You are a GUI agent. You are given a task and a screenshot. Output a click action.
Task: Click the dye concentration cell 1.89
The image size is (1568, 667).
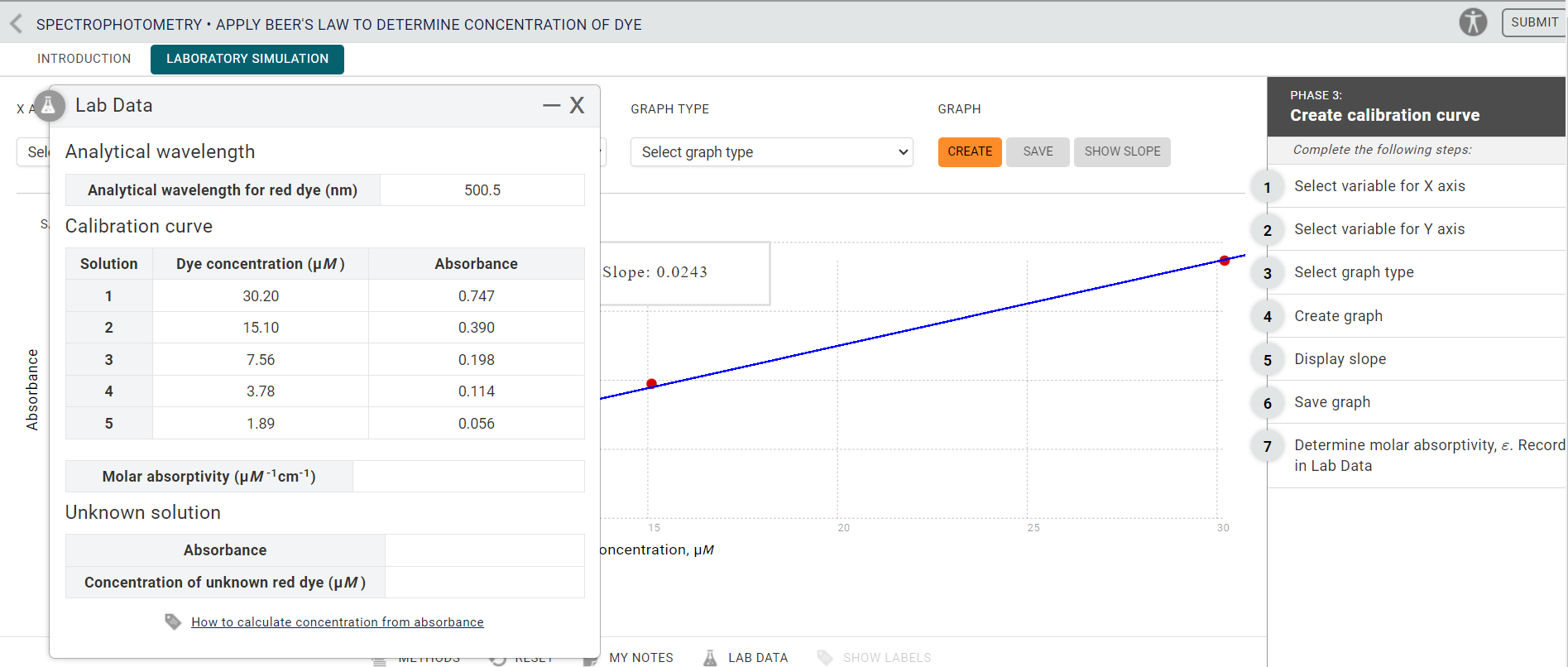[x=261, y=424]
